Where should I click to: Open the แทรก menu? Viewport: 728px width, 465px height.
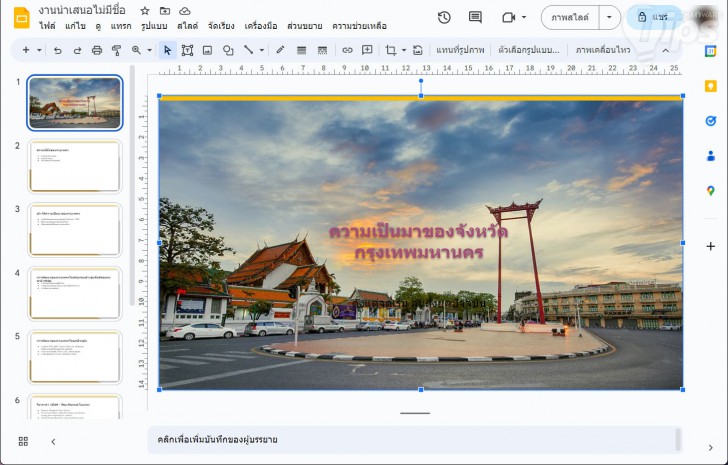[121, 26]
